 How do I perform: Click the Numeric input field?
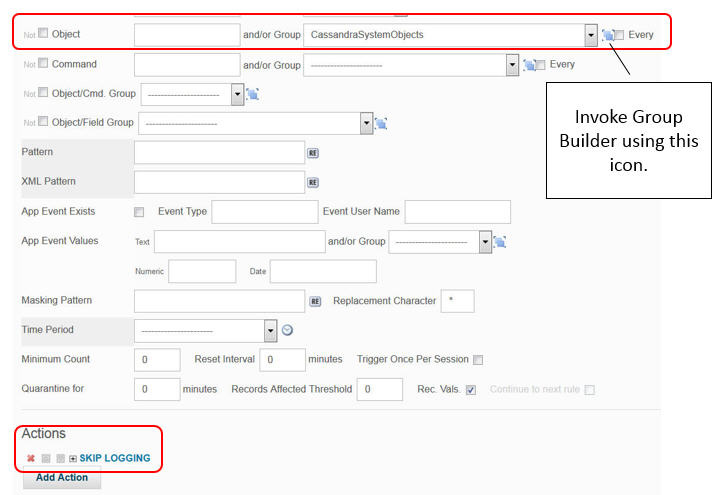coord(203,271)
